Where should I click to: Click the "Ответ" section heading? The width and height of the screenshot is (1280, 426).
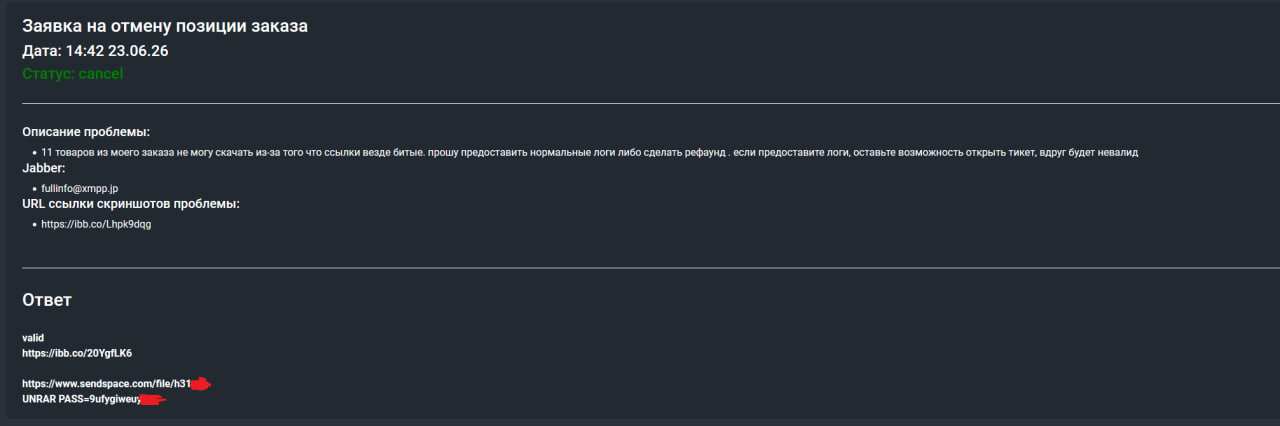[x=47, y=300]
